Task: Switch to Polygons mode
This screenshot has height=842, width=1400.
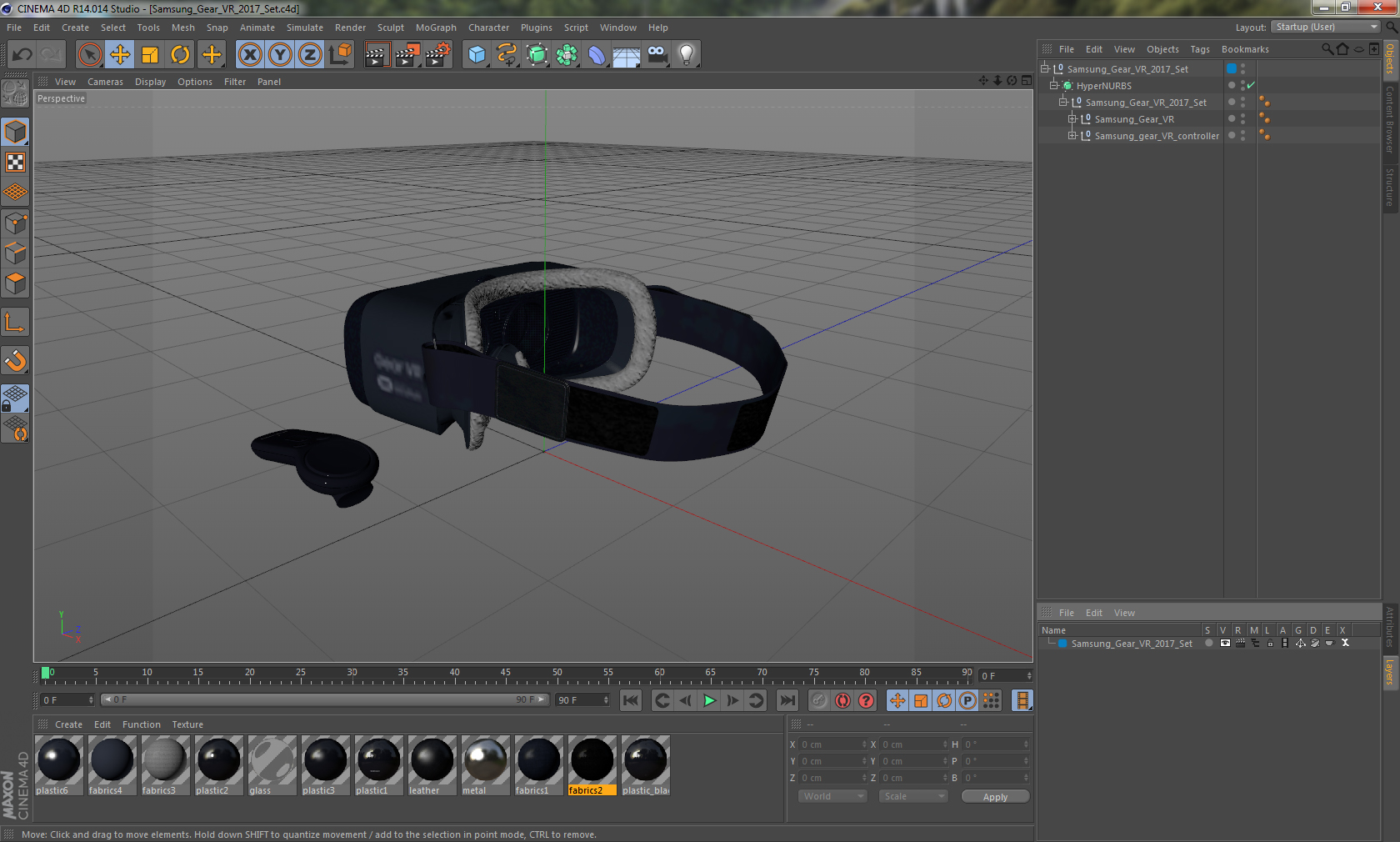Action: click(16, 283)
